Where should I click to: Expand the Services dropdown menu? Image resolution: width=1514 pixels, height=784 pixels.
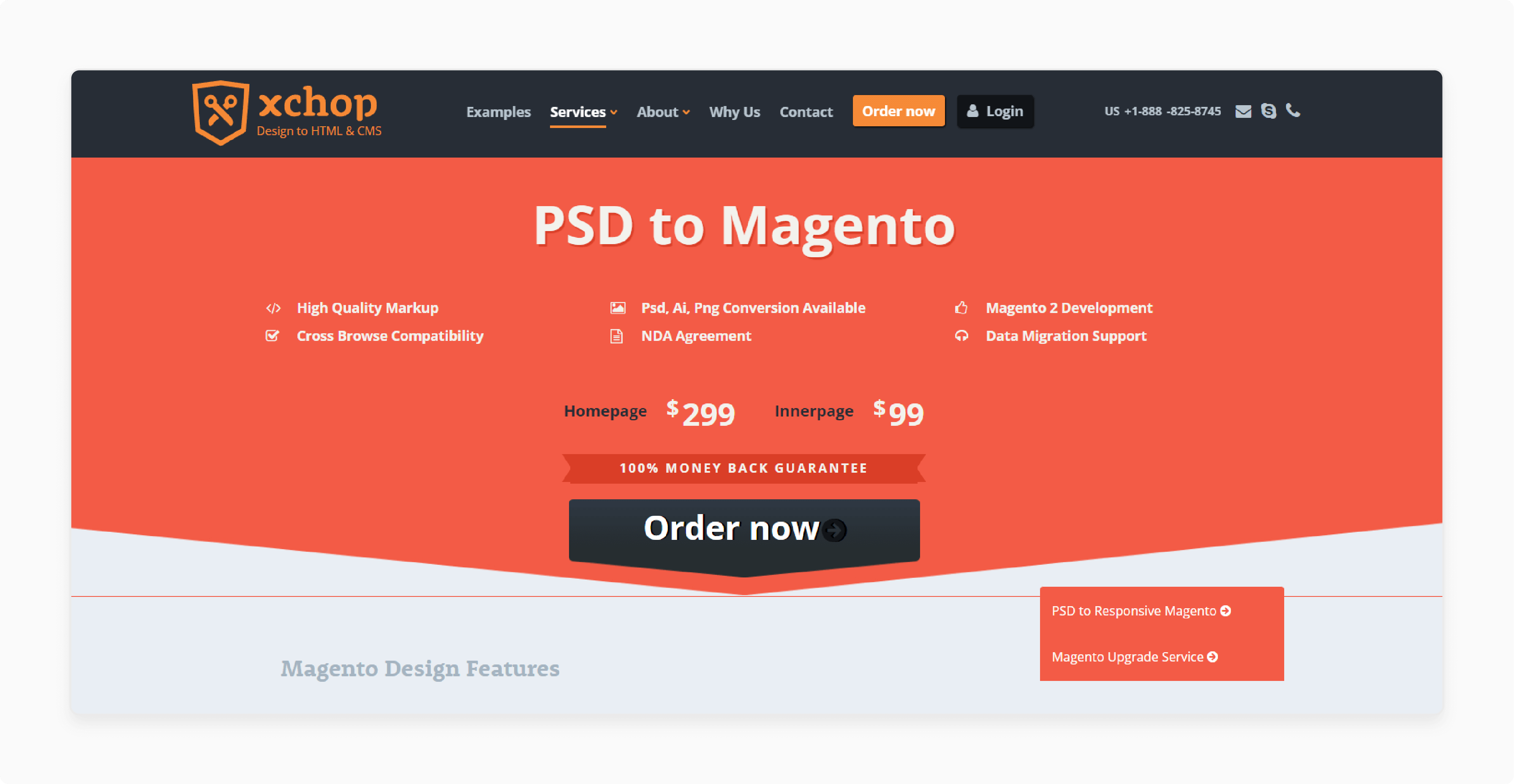click(582, 111)
